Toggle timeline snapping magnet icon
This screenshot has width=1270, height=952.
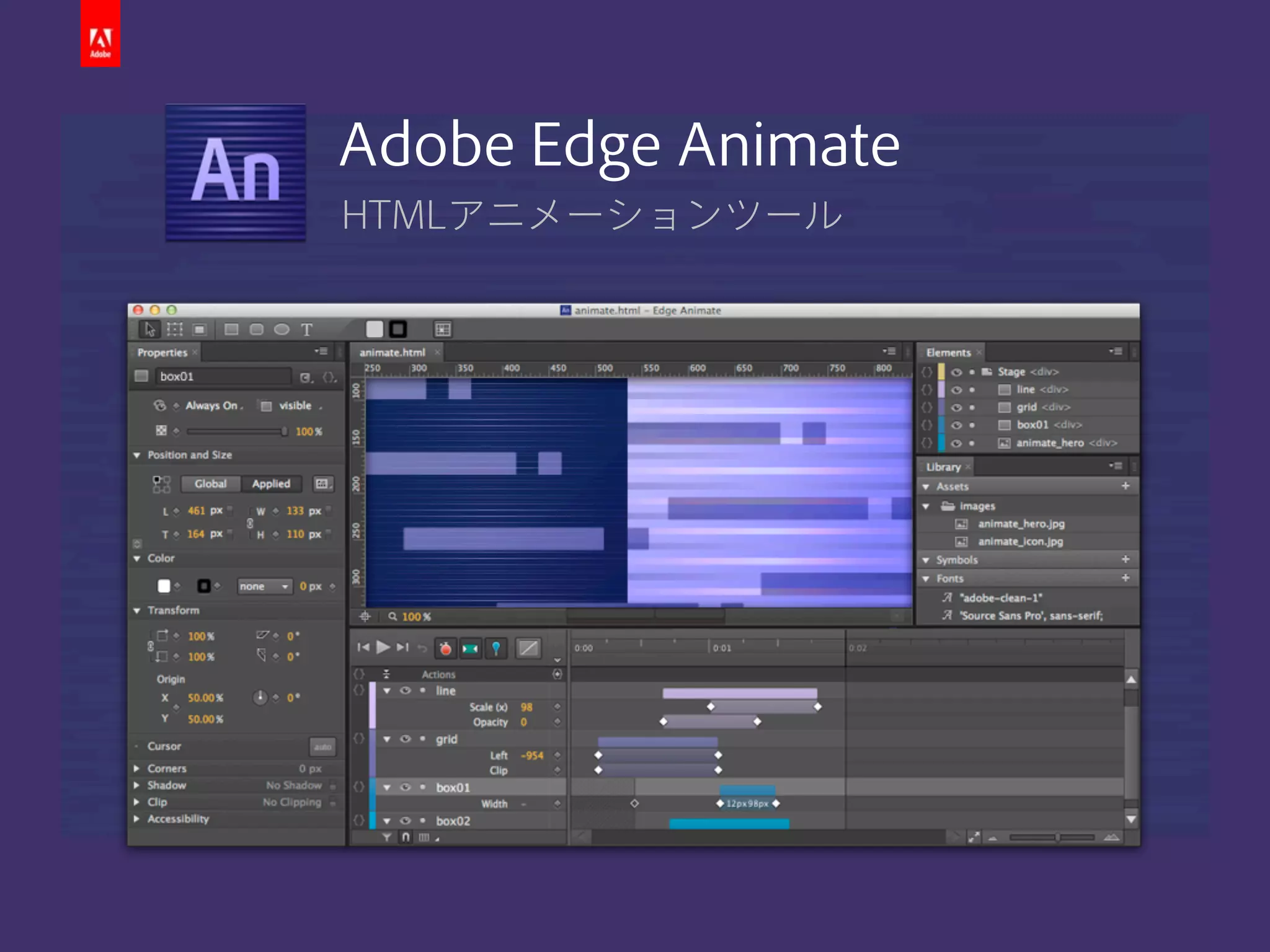pyautogui.click(x=406, y=837)
